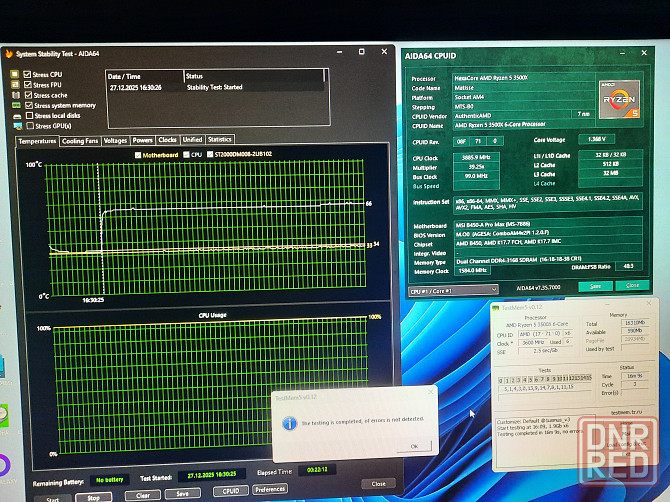The height and width of the screenshot is (502, 670).
Task: Open the Powers tab
Action: [x=142, y=140]
